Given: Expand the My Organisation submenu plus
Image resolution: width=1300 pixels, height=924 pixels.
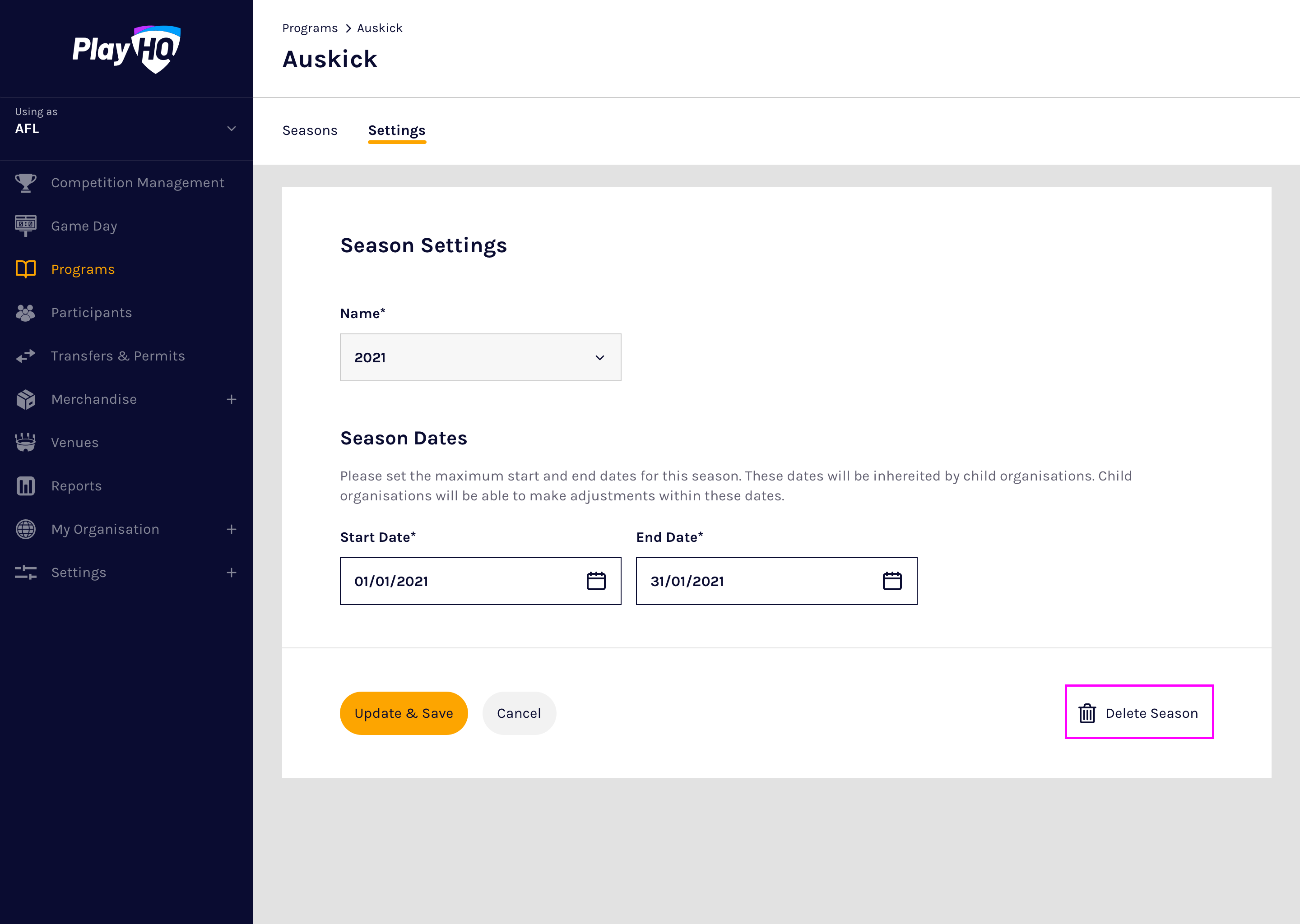Looking at the screenshot, I should click(x=231, y=529).
